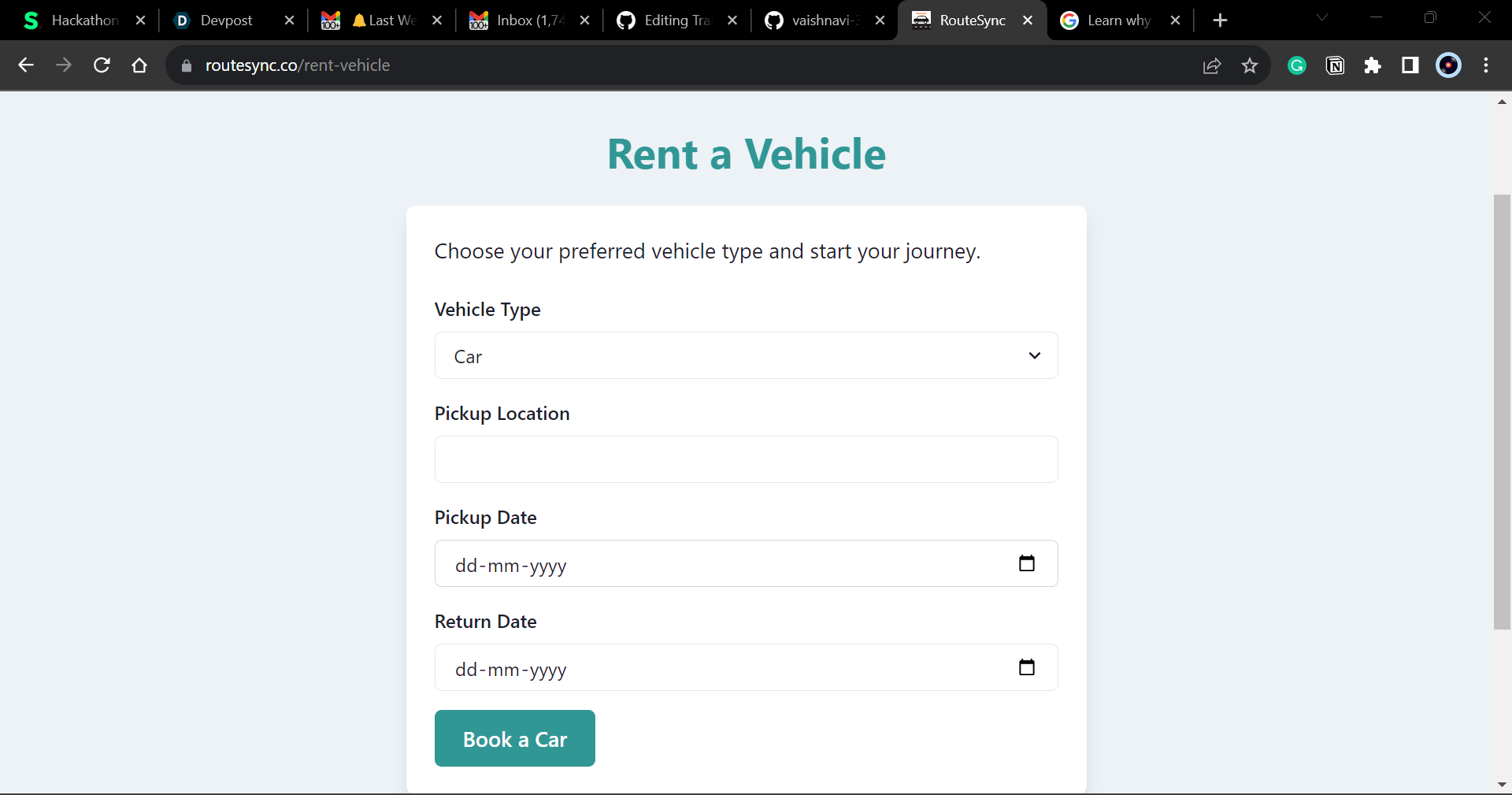Open the Chrome three-dot menu
This screenshot has width=1512, height=795.
tap(1486, 65)
